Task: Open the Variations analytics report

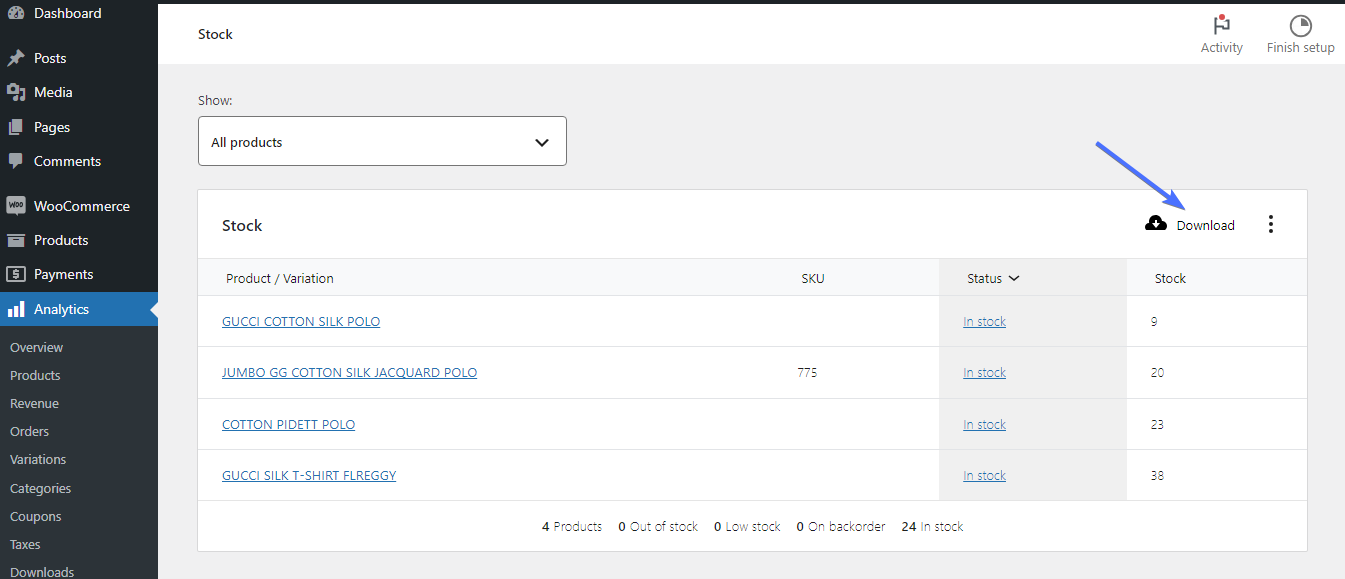Action: point(38,460)
